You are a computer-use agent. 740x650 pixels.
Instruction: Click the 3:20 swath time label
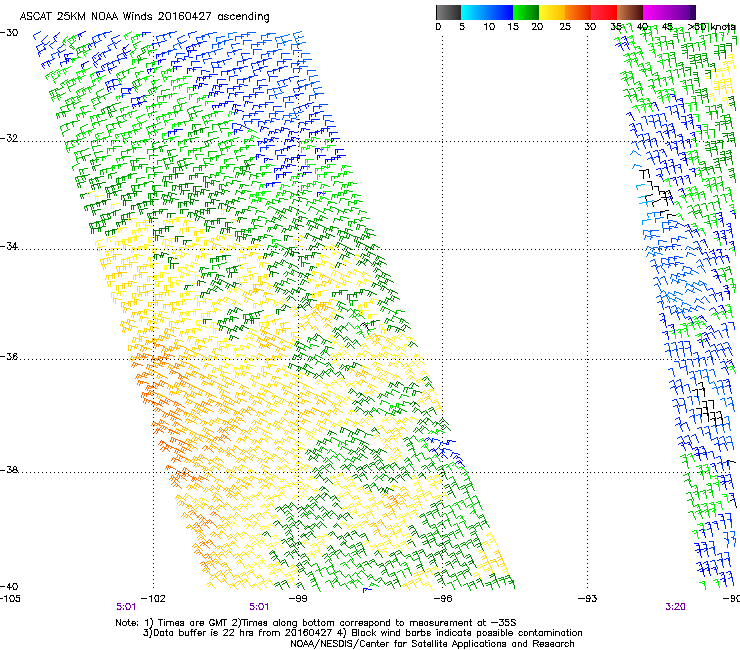(x=675, y=607)
